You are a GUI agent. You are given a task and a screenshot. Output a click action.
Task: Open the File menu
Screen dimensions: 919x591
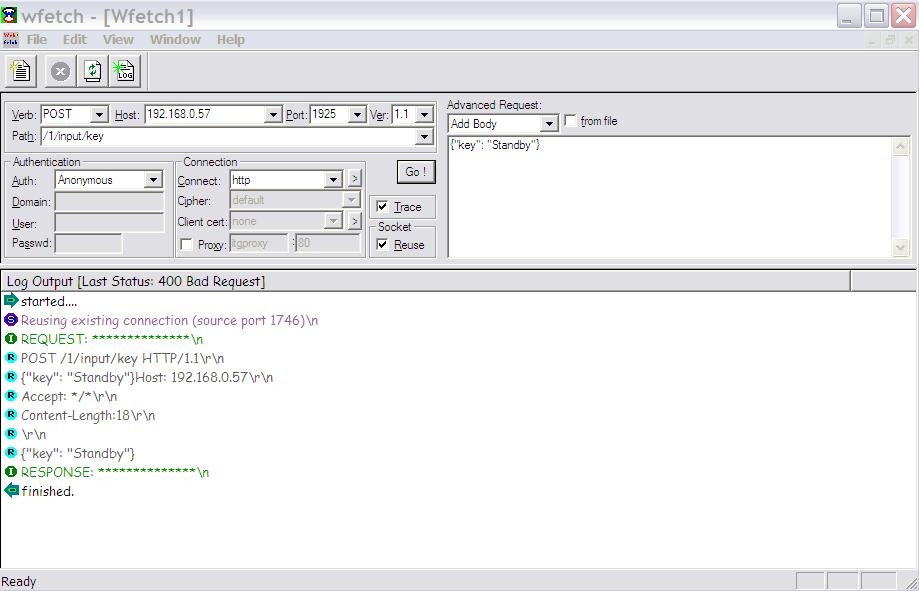[x=36, y=40]
